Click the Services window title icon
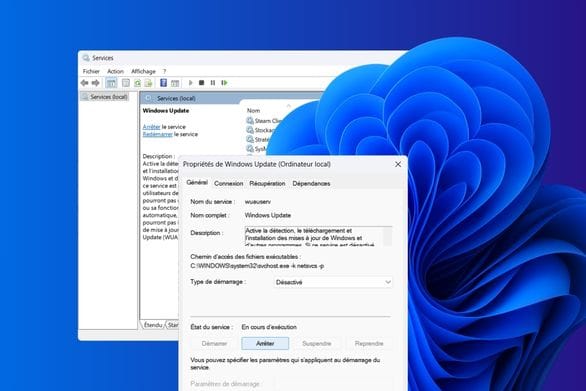 pyautogui.click(x=86, y=58)
